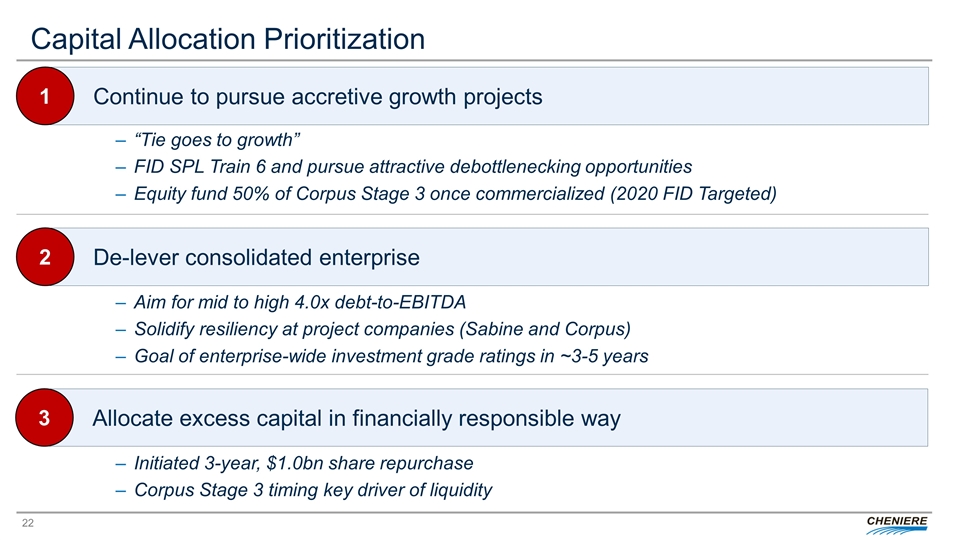Select the 'Capital Allocation Prioritization' slide title

coord(228,39)
